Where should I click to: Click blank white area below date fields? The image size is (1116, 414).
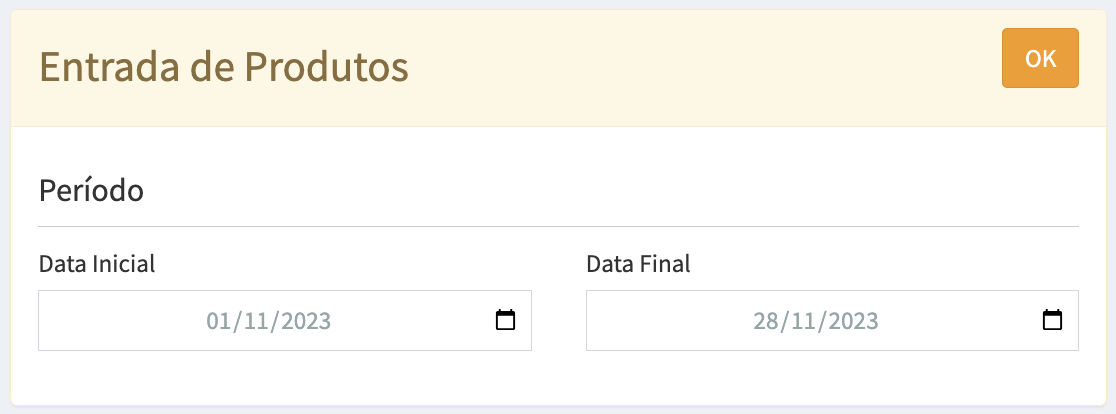558,378
